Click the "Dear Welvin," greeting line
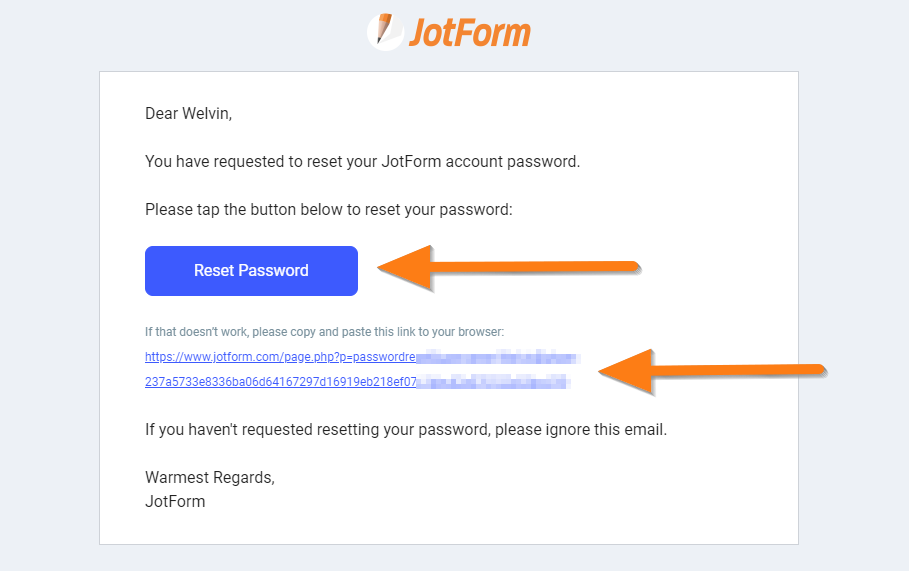This screenshot has width=909, height=571. click(x=188, y=114)
